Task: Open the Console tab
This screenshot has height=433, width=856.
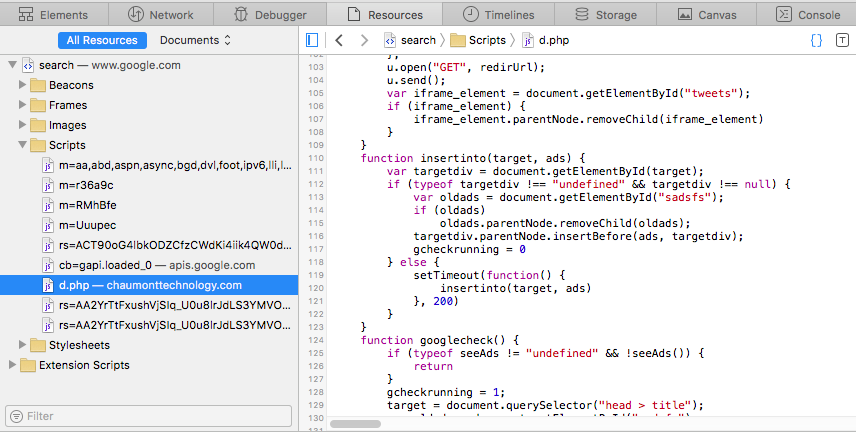Action: click(808, 15)
